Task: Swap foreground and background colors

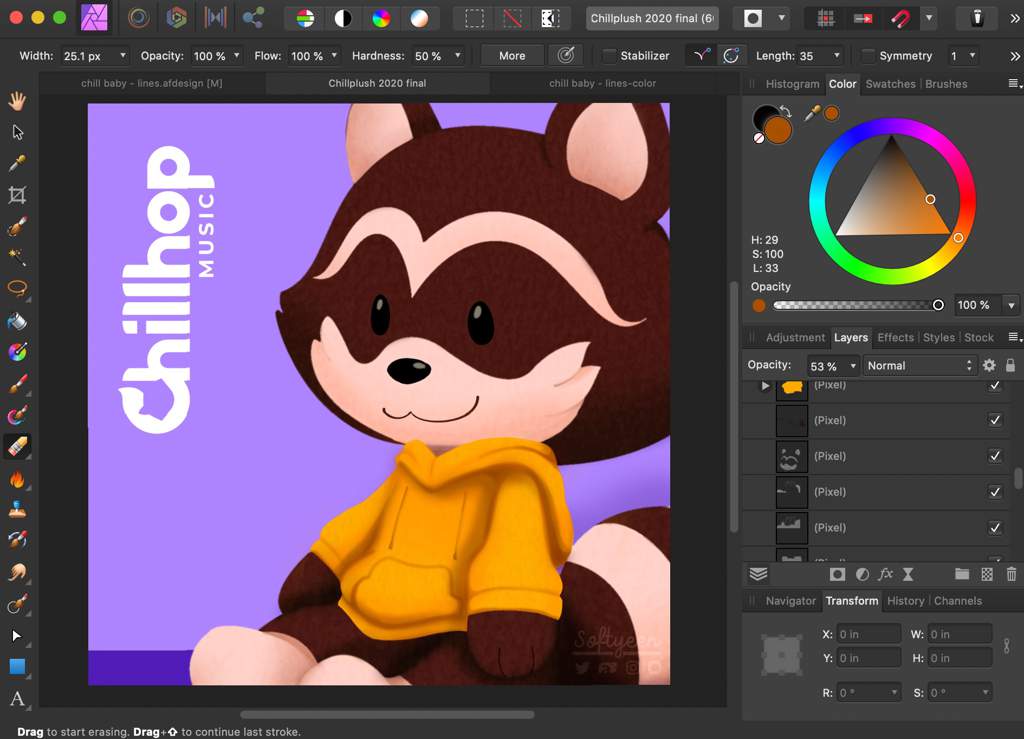Action: [x=786, y=112]
